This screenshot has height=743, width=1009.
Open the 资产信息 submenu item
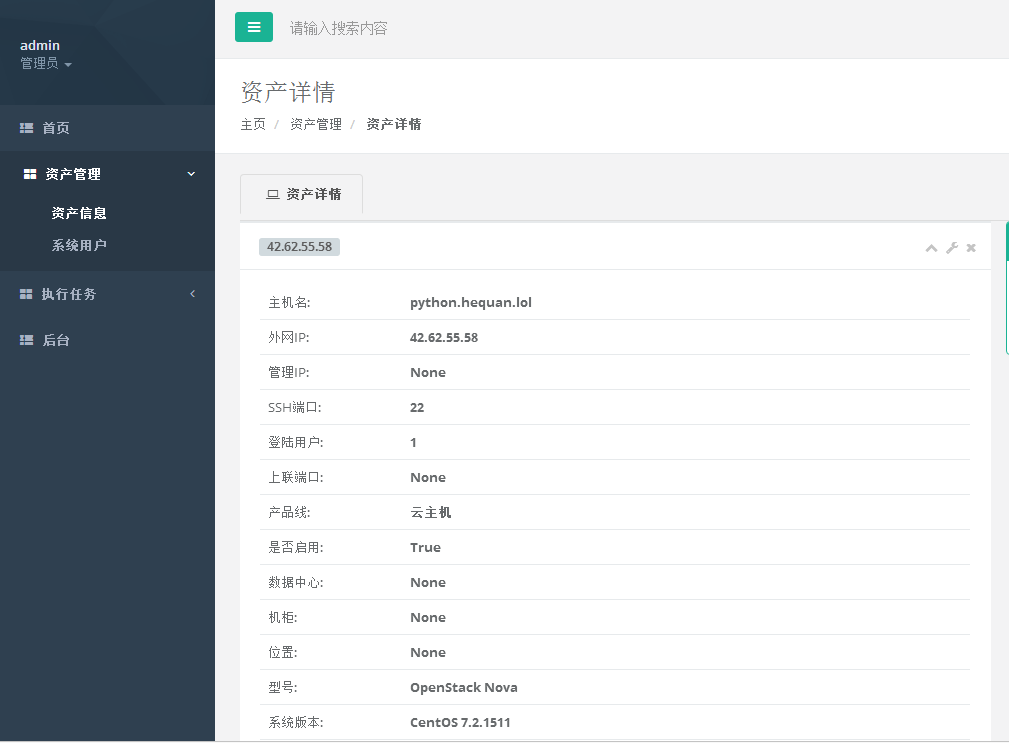[79, 213]
